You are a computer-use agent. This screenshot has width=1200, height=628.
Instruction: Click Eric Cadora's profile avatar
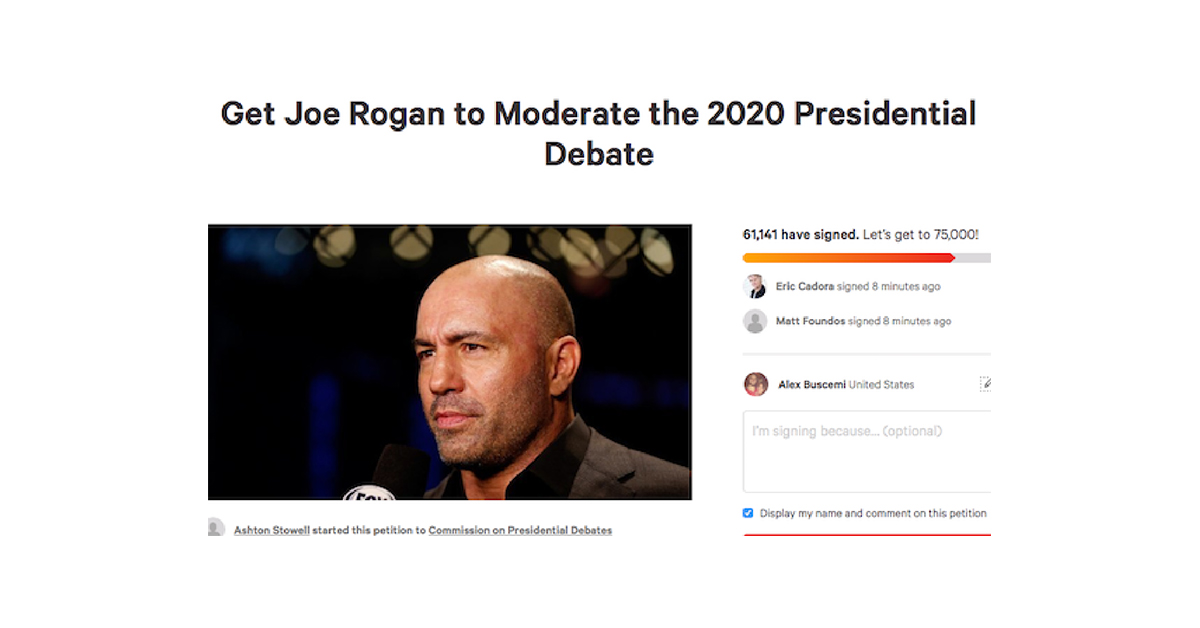click(x=755, y=287)
